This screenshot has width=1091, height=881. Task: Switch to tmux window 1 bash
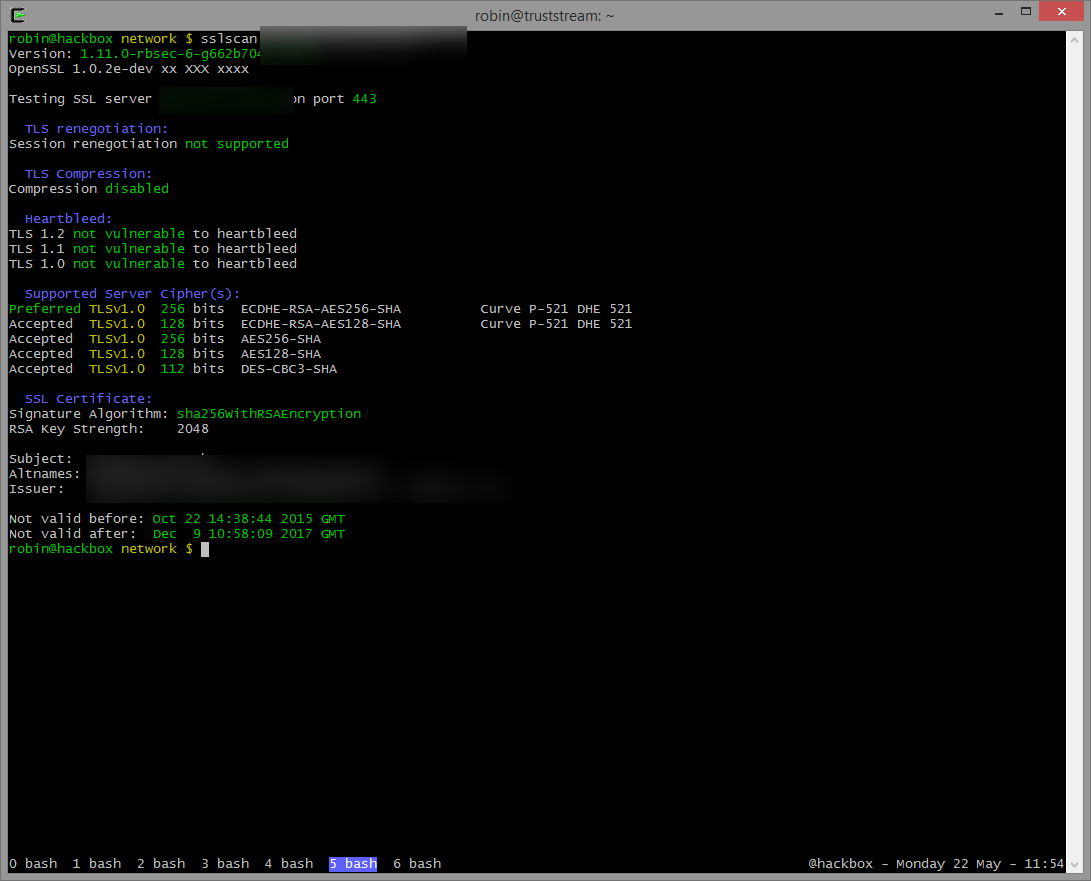point(97,864)
